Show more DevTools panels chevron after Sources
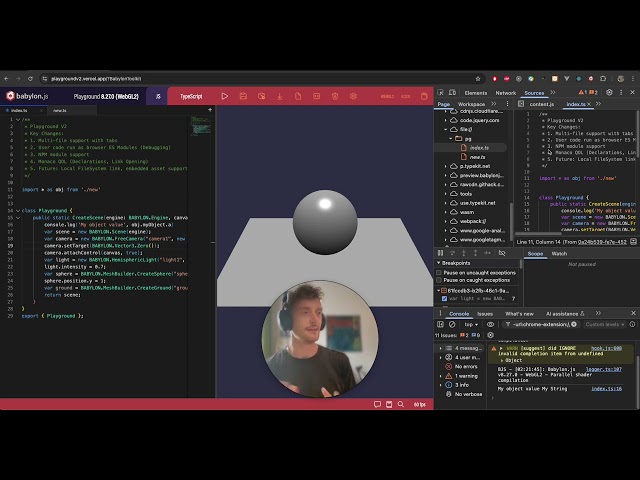This screenshot has width=640, height=480. tap(553, 93)
